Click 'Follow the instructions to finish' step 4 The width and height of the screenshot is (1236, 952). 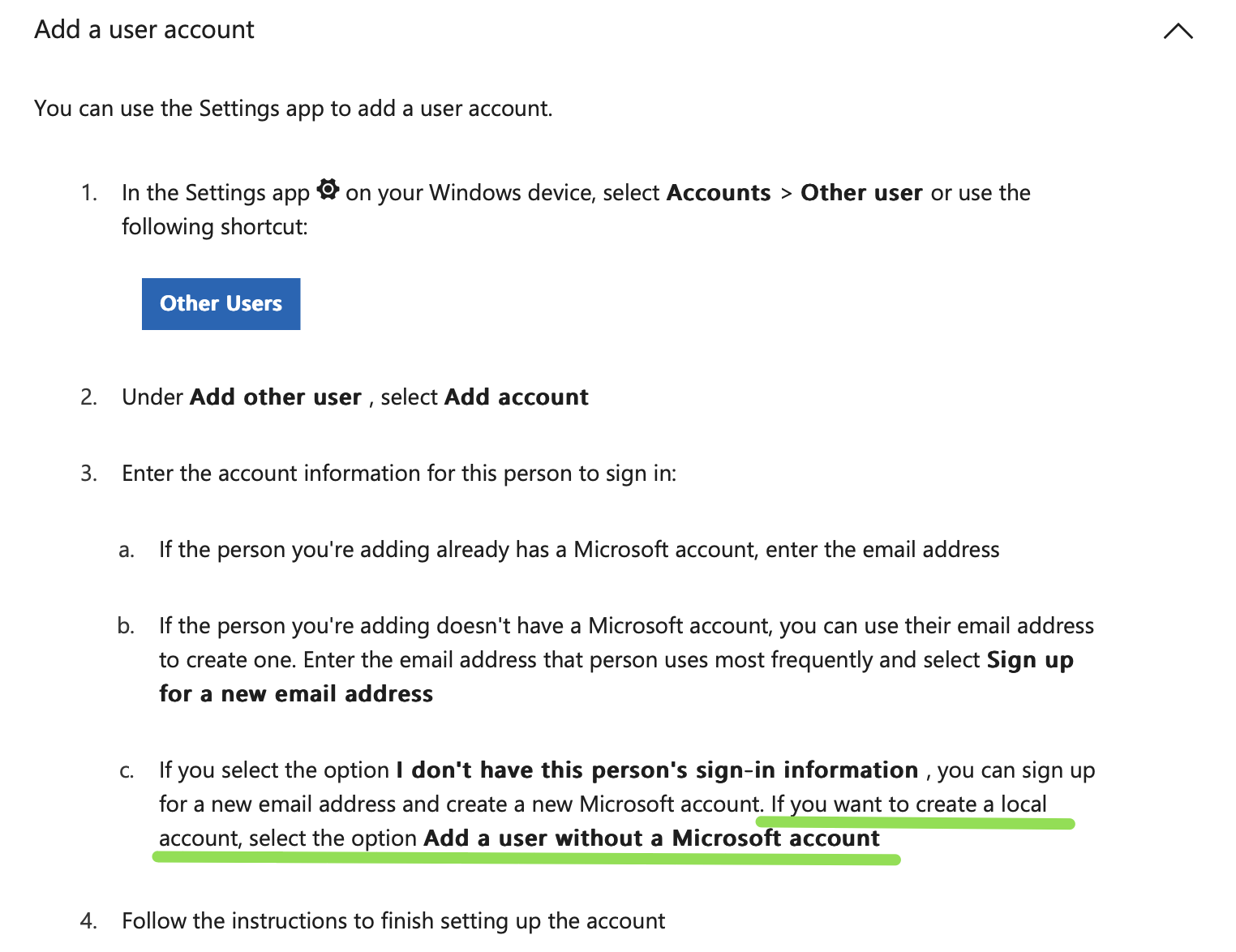393,921
